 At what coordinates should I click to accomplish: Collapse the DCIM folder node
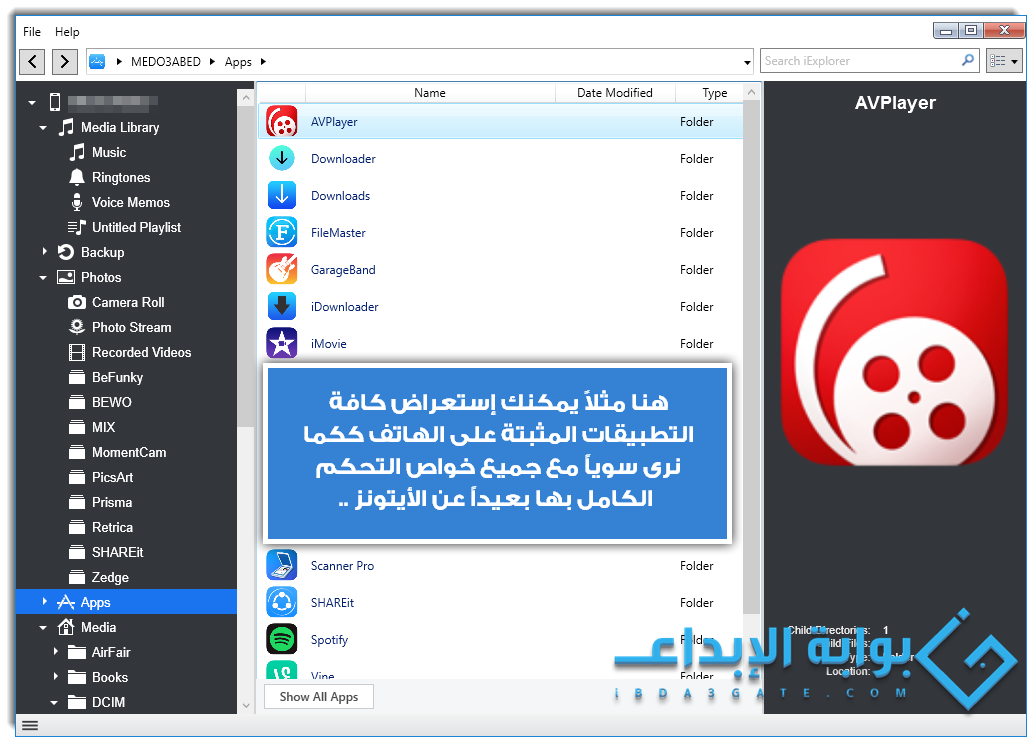(54, 703)
